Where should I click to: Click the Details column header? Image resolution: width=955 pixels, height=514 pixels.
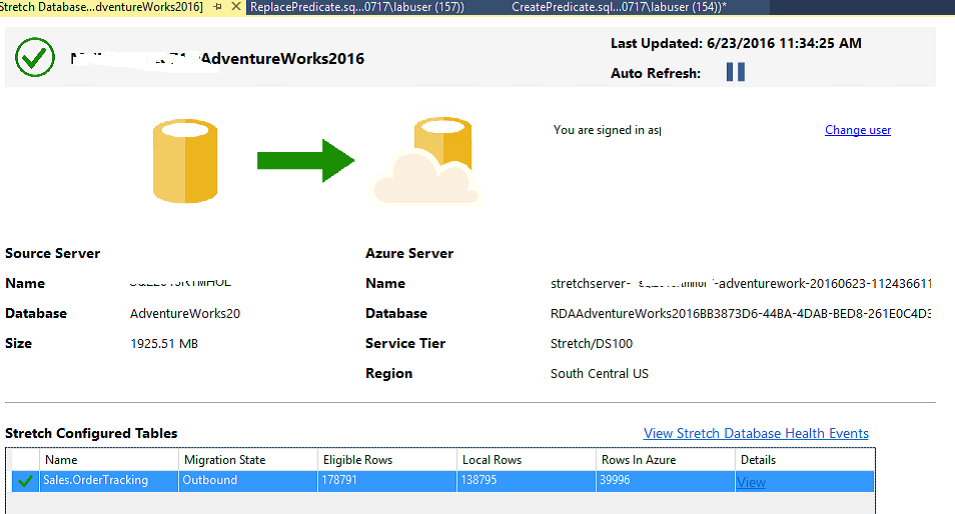[x=805, y=460]
